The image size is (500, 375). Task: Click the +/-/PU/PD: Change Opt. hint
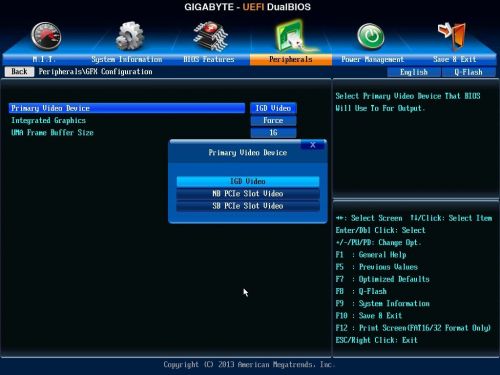click(379, 243)
